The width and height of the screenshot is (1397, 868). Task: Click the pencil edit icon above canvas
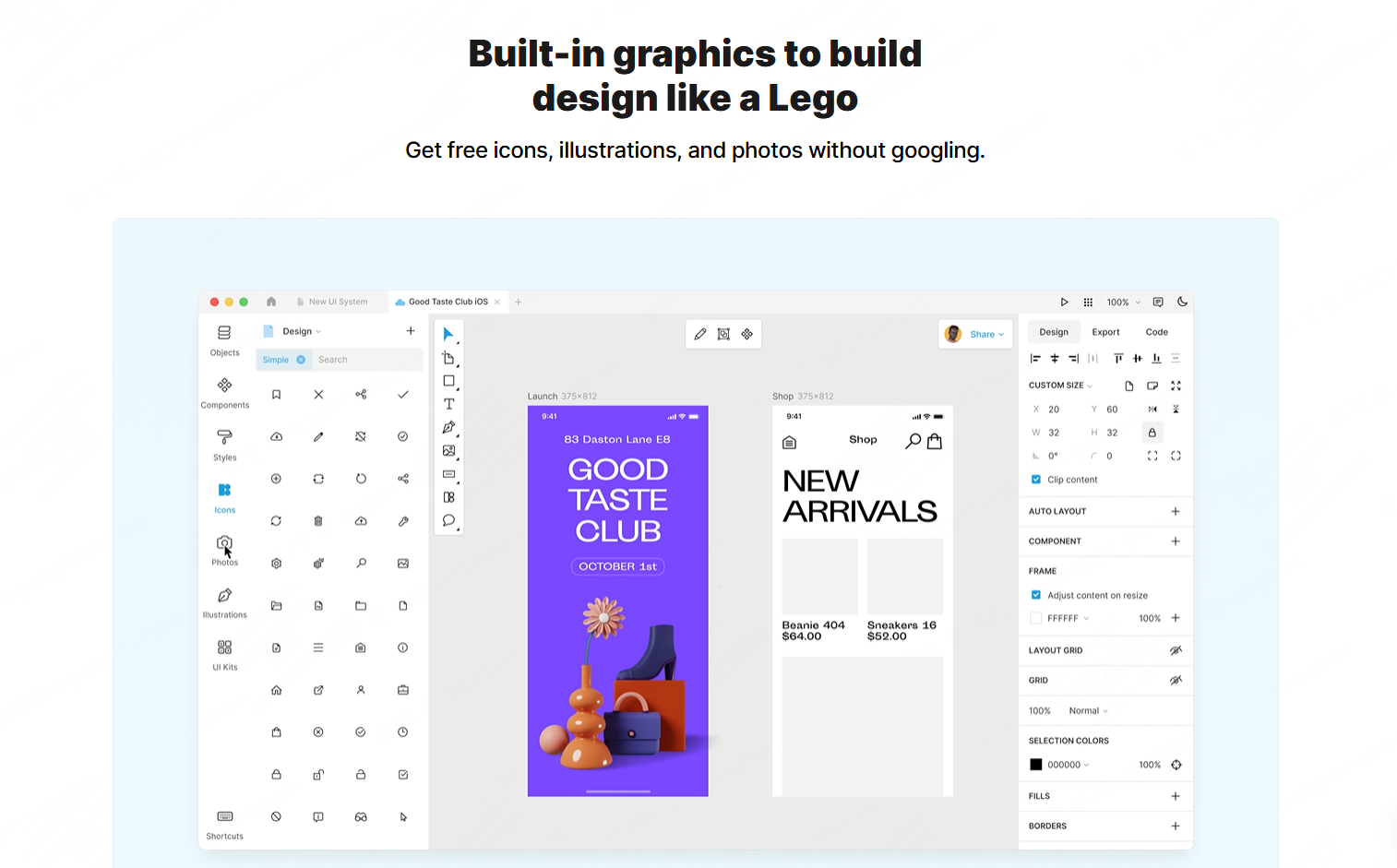[x=700, y=334]
